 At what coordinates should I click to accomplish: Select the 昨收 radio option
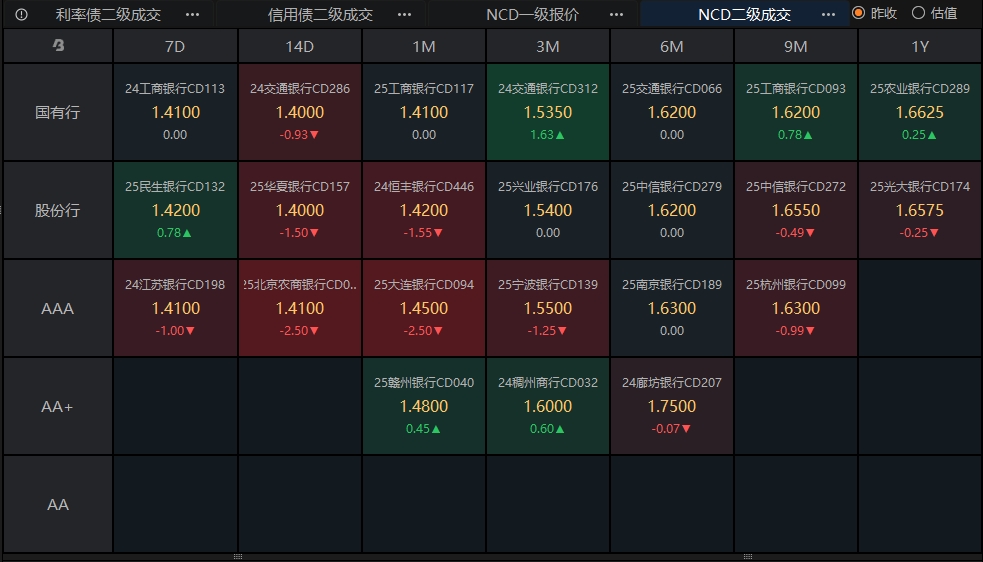click(875, 13)
